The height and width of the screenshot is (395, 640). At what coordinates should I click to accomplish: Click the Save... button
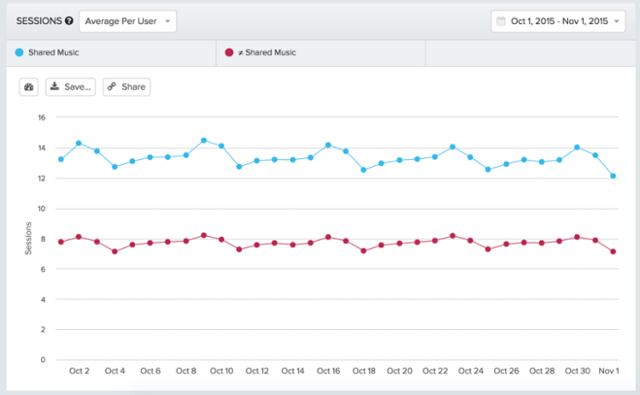pyautogui.click(x=70, y=87)
